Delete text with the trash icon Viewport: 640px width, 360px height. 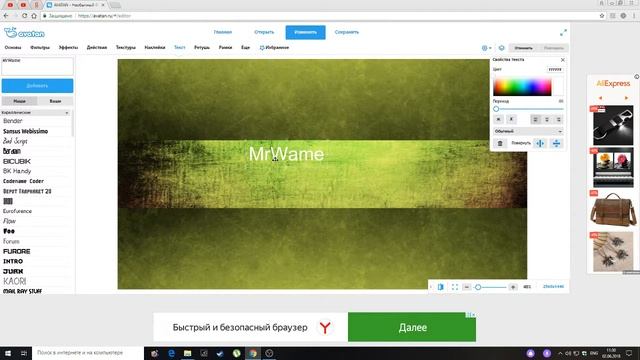coord(500,143)
